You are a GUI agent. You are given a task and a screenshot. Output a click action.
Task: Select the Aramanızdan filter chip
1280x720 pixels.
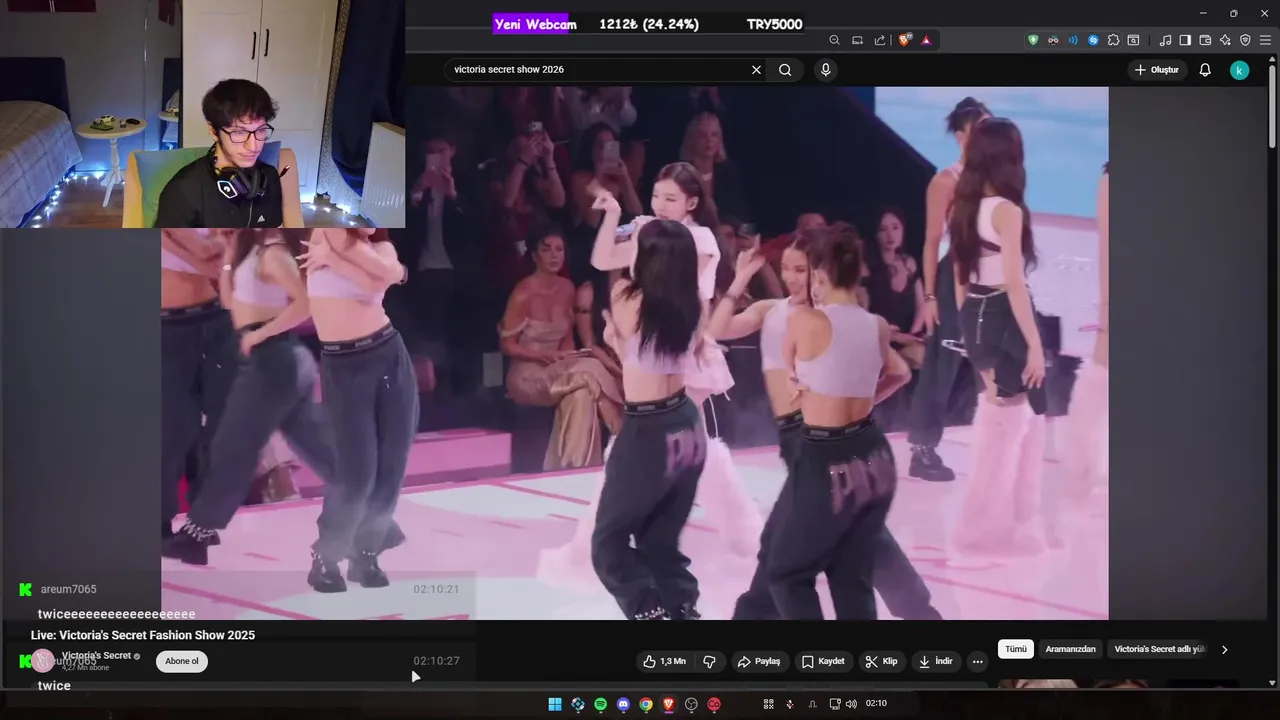pos(1070,649)
